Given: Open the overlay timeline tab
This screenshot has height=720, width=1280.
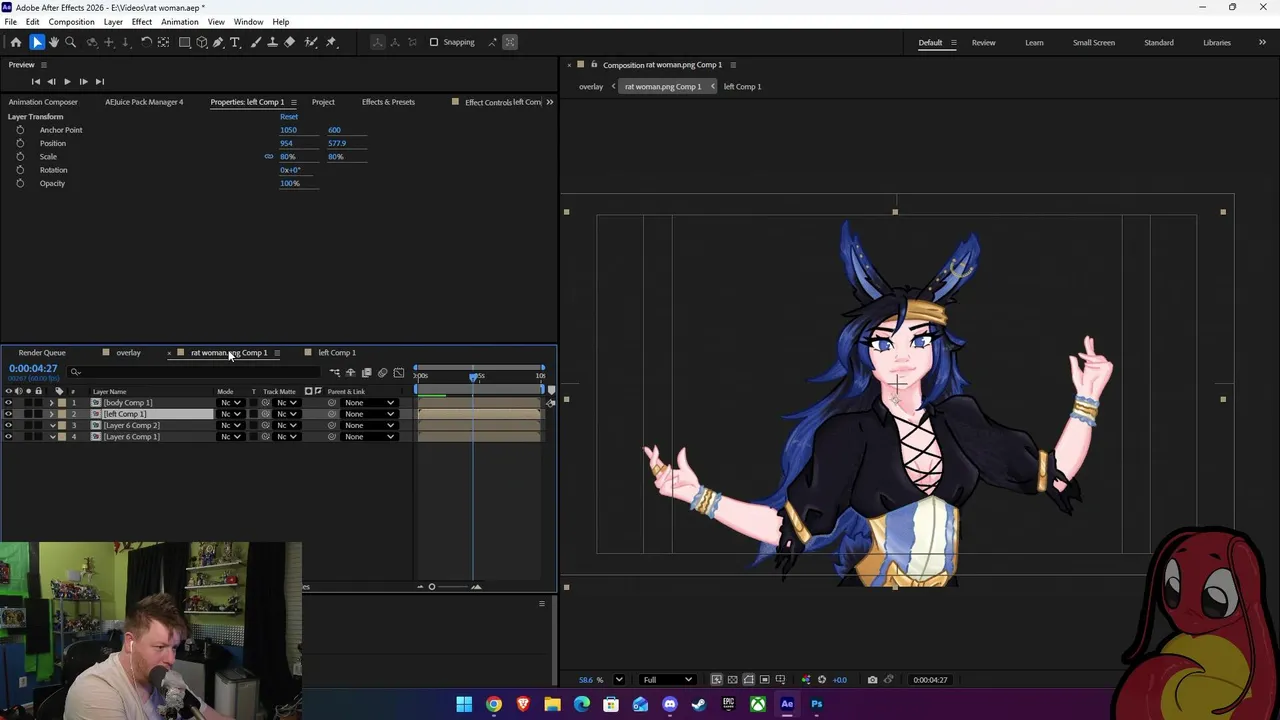Looking at the screenshot, I should click(x=128, y=353).
